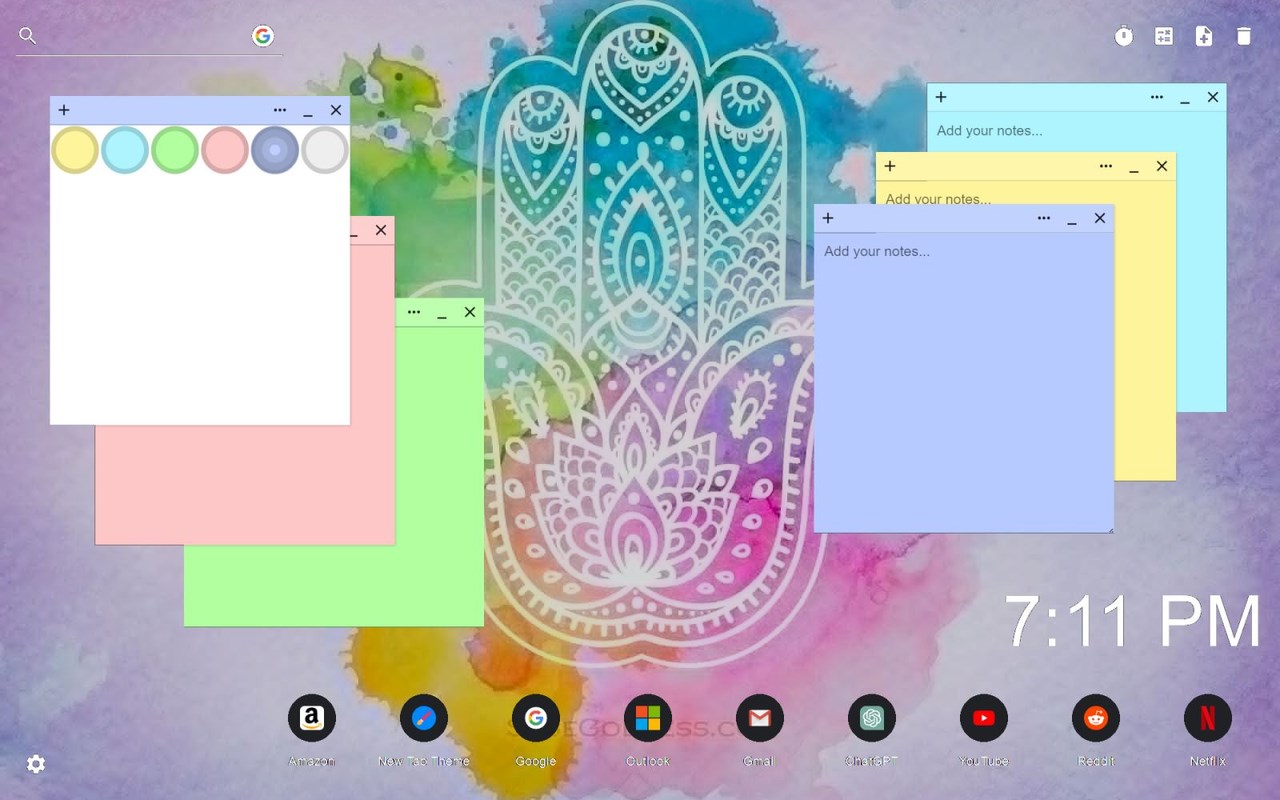Choose the green color swatch
Screen dimensions: 1280x800
pyautogui.click(x=175, y=150)
